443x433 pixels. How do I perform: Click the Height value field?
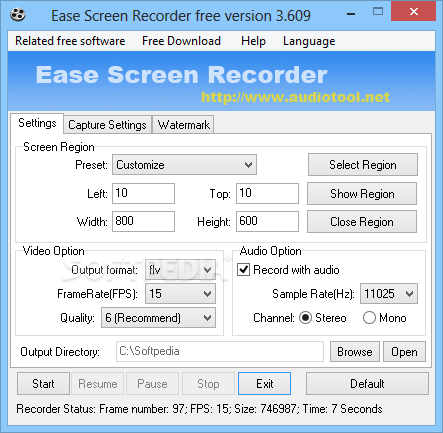267,221
